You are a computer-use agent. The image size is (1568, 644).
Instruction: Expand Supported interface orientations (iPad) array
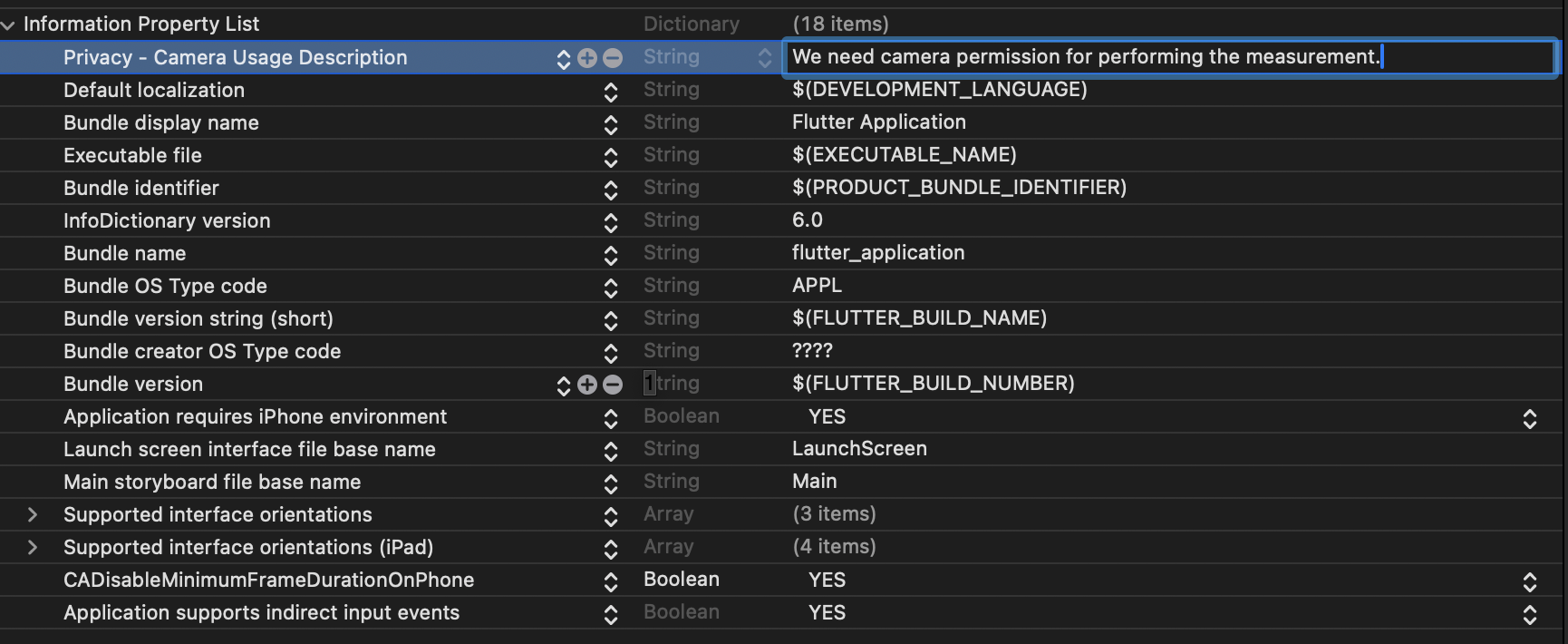coord(33,548)
